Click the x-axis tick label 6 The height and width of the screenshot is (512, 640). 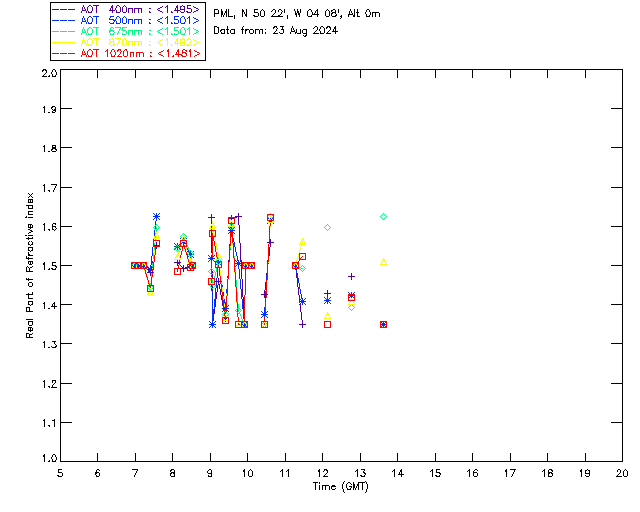coord(98,473)
